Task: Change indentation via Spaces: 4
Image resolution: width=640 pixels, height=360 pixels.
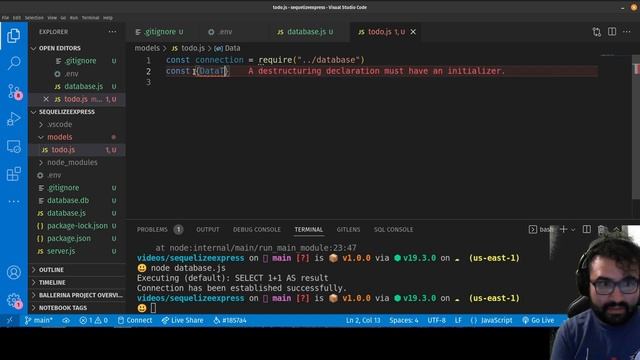Action: [404, 320]
